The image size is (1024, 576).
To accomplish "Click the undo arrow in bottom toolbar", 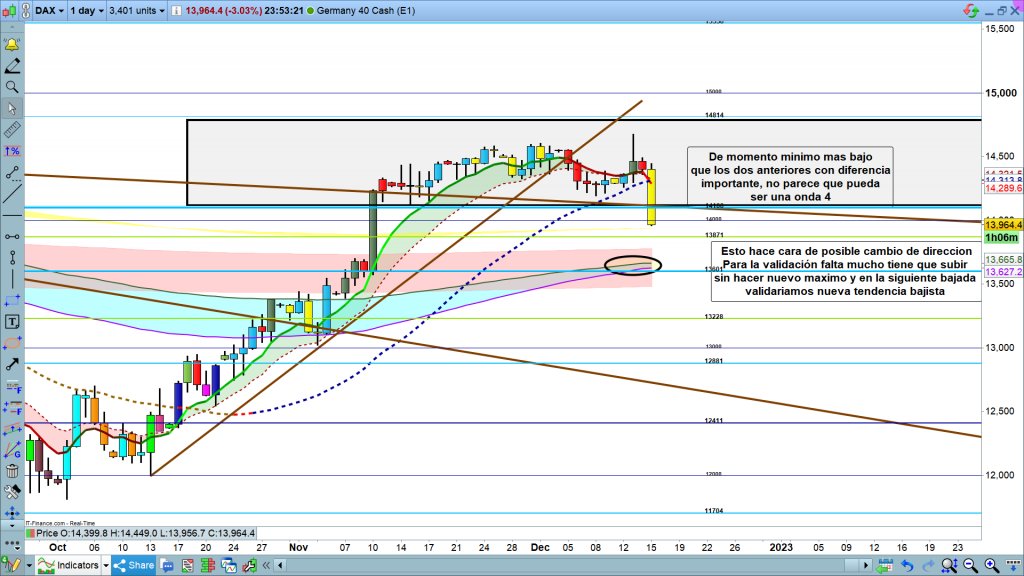I will 906,566.
